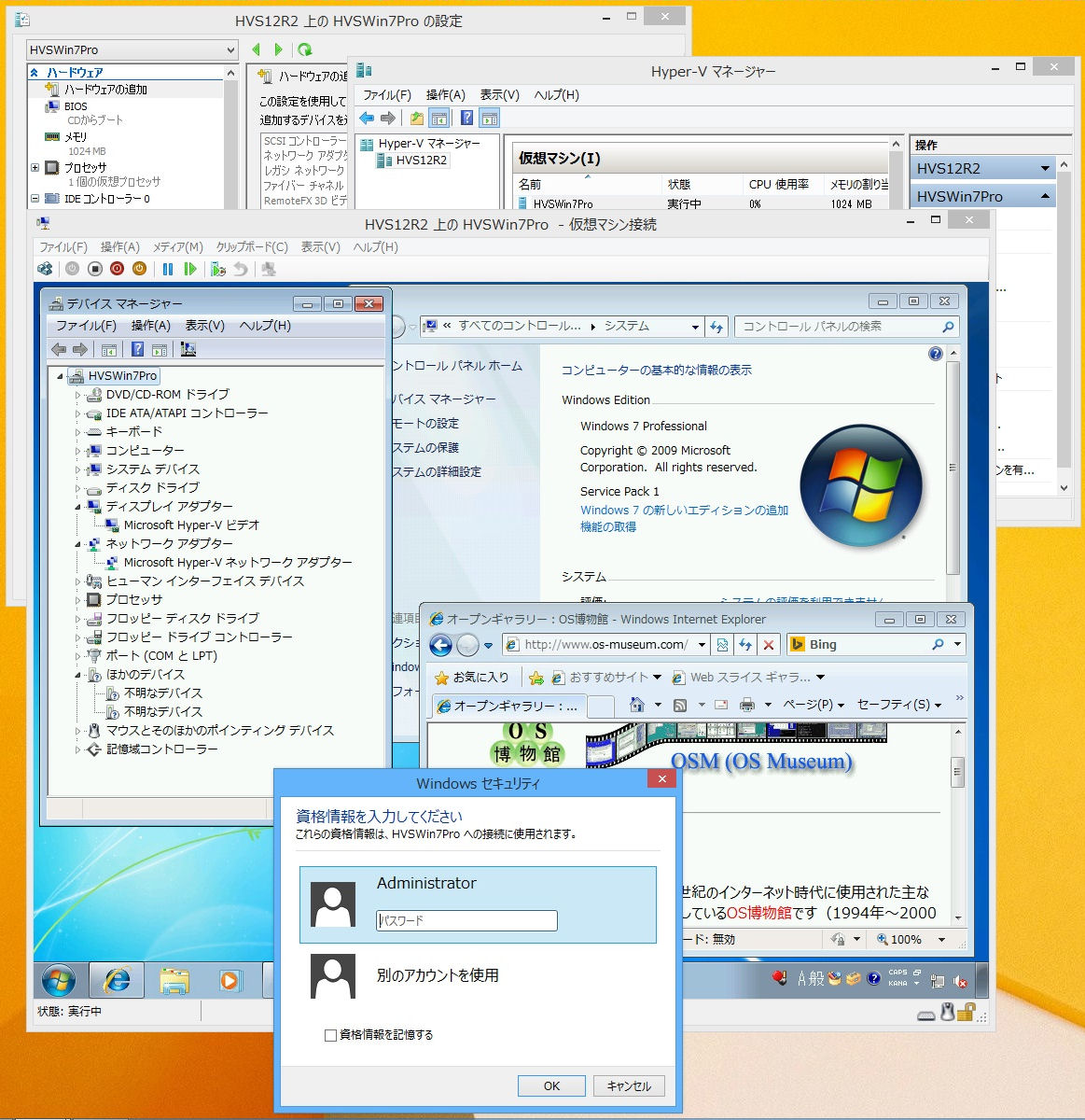Viewport: 1085px width, 1120px height.
Task: Go back in Internet Explorer
Action: [x=440, y=645]
